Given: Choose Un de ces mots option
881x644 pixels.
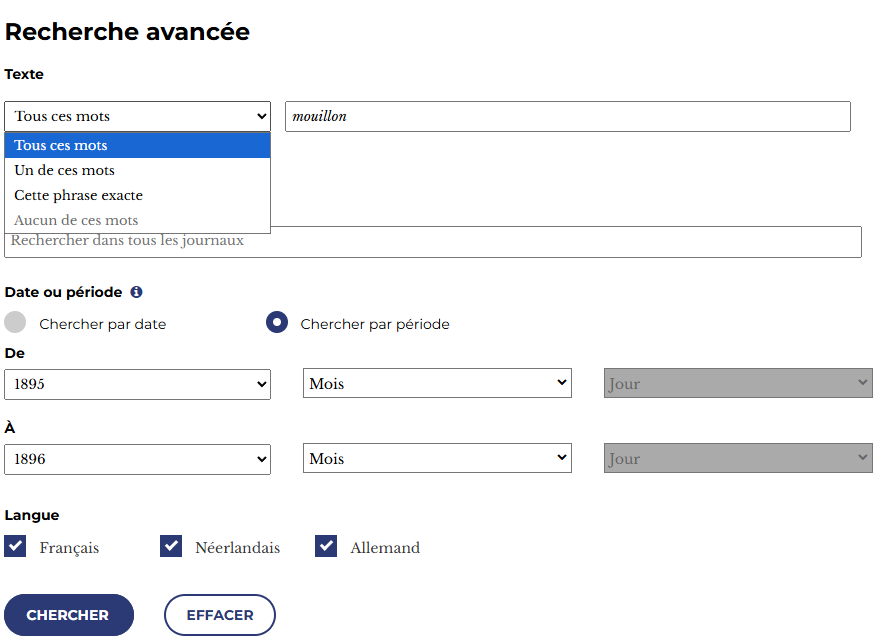Looking at the screenshot, I should click(138, 170).
